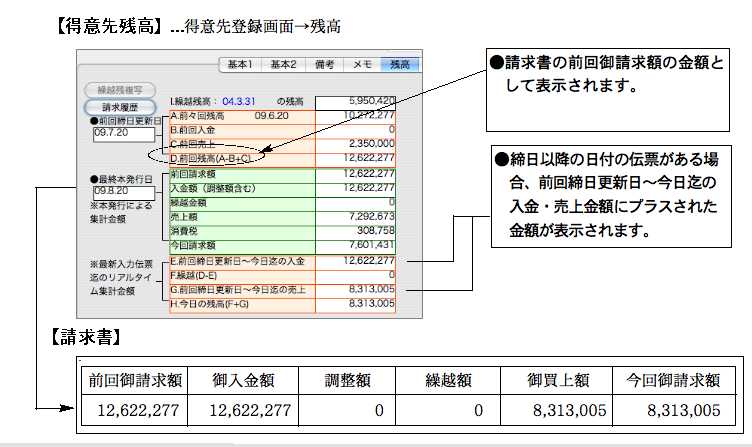Viewport: 752px width, 447px height.
Task: Select the E.前回締日更新日〜今日迄の入金 label
Action: click(x=237, y=261)
